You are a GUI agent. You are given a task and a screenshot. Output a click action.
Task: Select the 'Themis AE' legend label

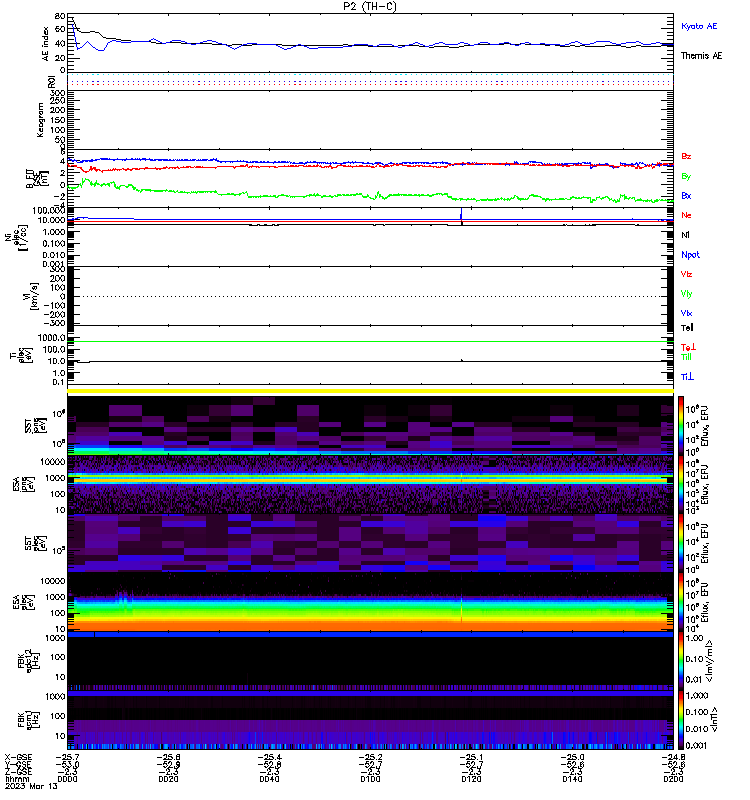point(702,56)
